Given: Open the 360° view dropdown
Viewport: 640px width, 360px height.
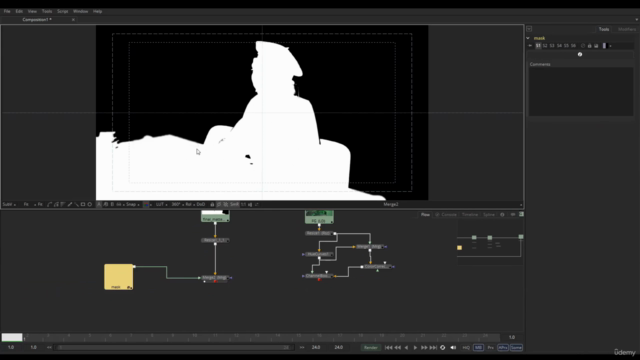Looking at the screenshot, I should (x=177, y=204).
